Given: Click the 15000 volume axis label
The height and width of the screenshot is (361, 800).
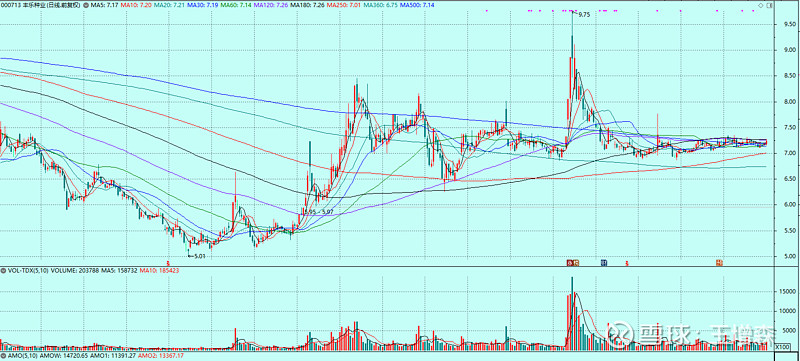Looking at the screenshot, I should (x=787, y=291).
